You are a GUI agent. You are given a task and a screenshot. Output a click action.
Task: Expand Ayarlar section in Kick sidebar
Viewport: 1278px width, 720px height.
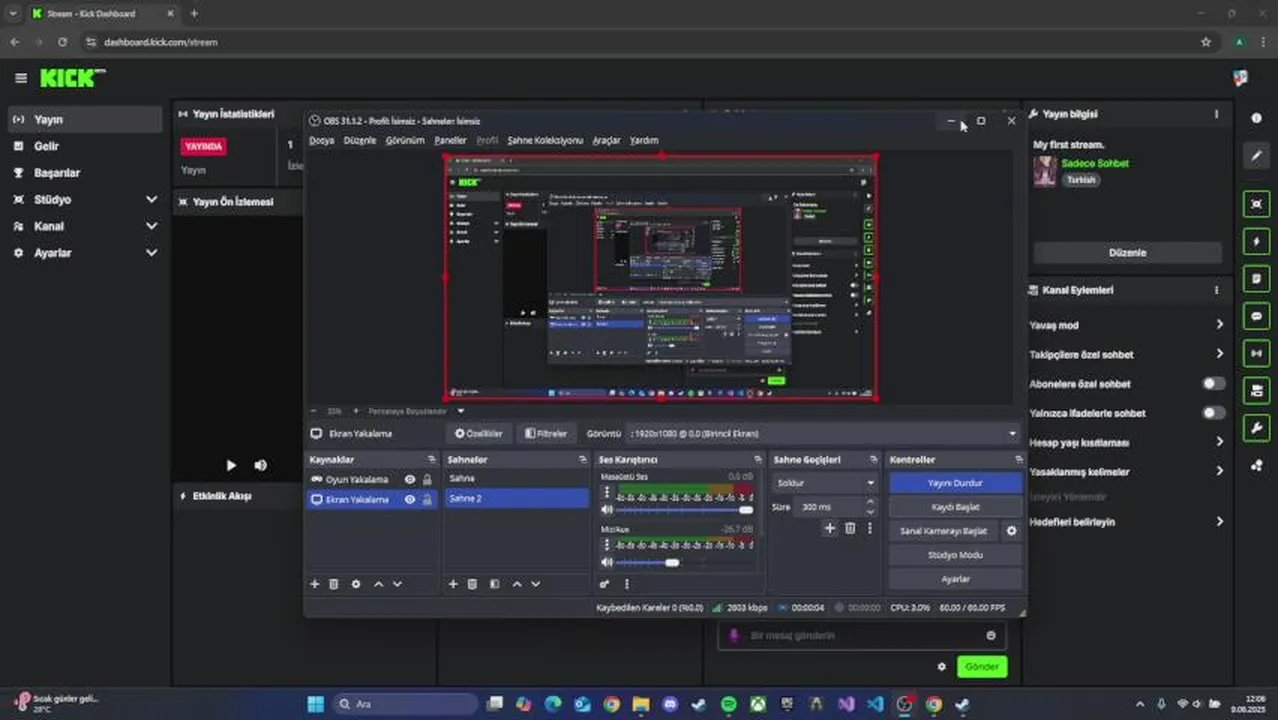(x=151, y=253)
